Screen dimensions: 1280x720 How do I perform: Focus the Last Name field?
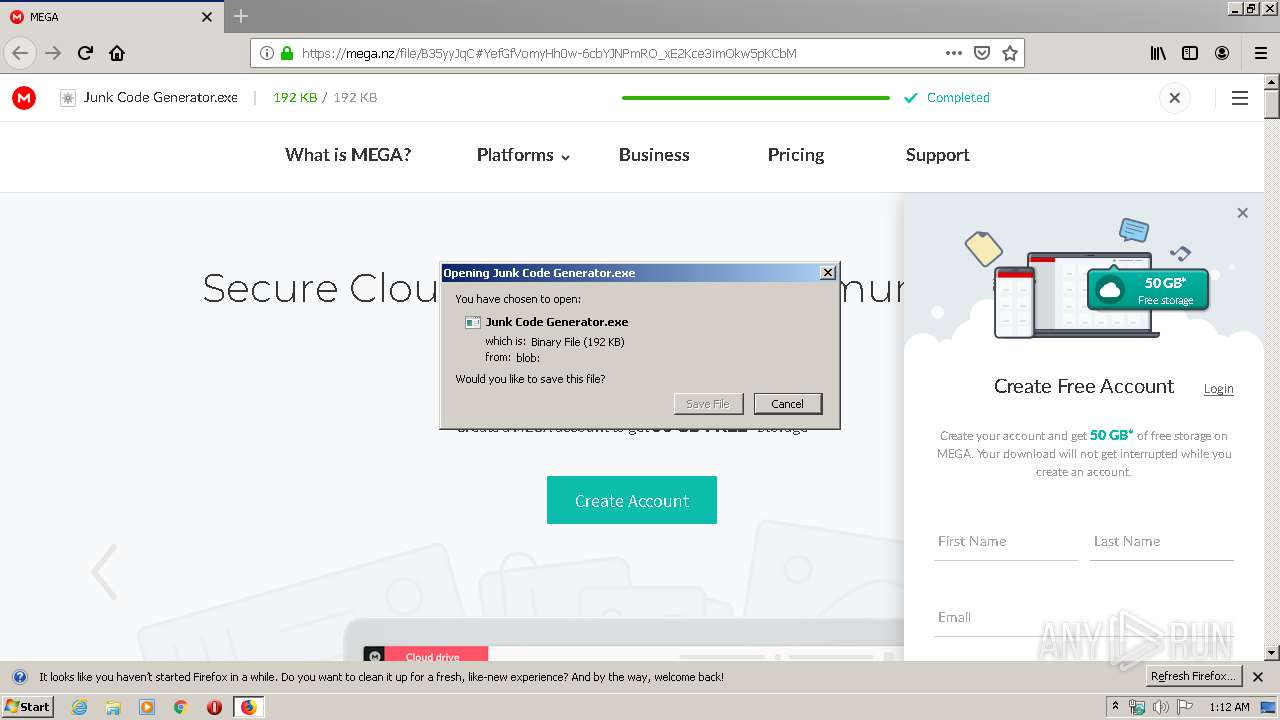1161,541
